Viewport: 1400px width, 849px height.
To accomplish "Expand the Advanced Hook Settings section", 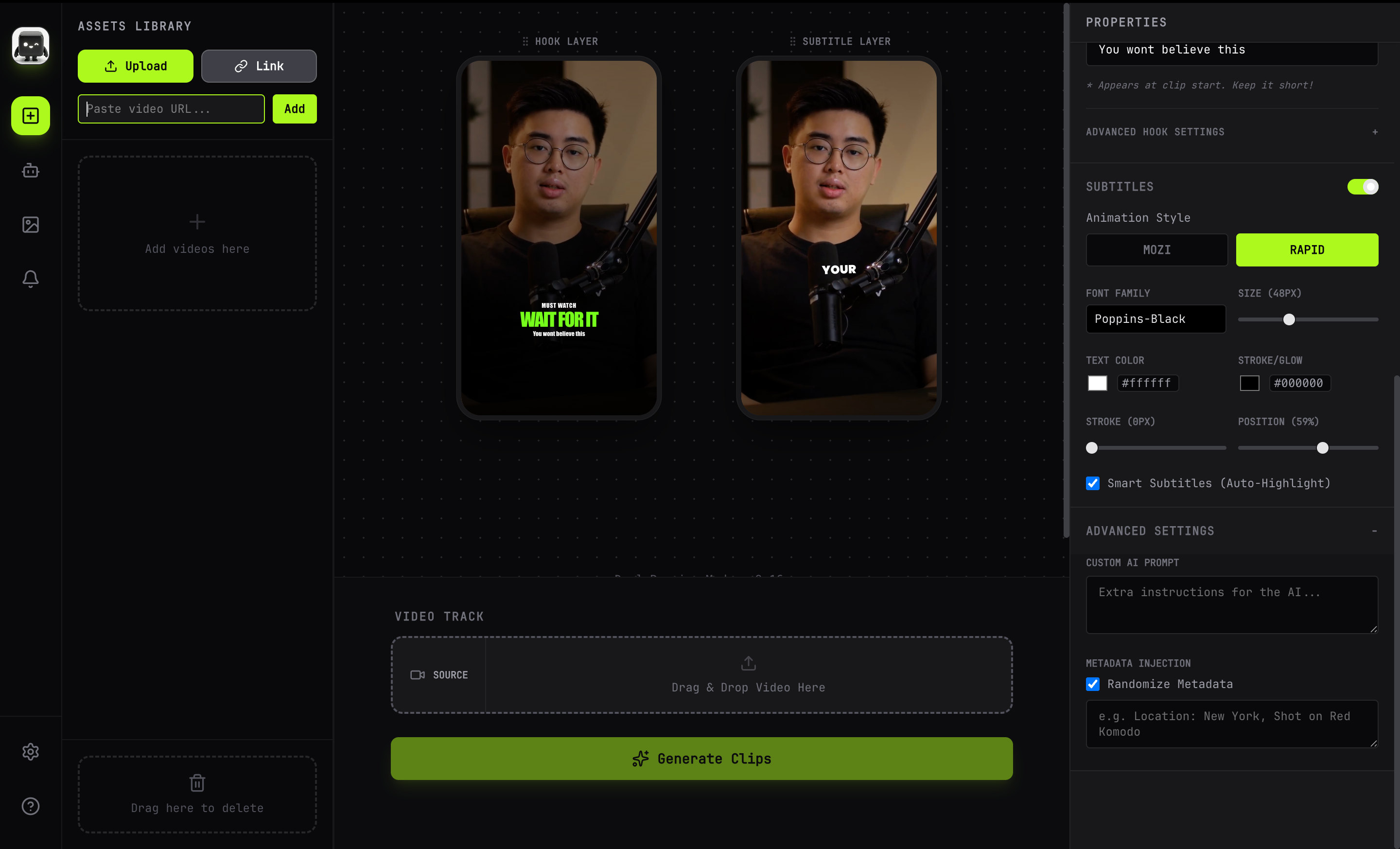I will 1374,132.
